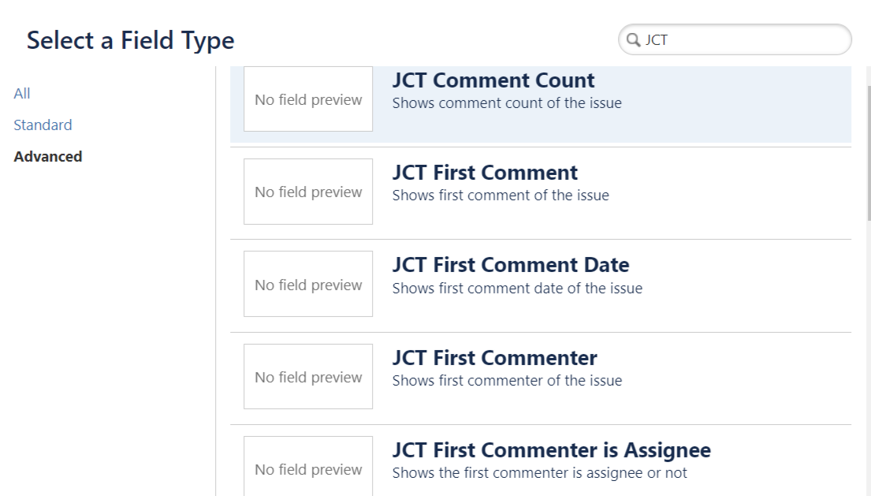The width and height of the screenshot is (871, 496).
Task: Click the field list vertical scrollbar
Action: pyautogui.click(x=866, y=150)
